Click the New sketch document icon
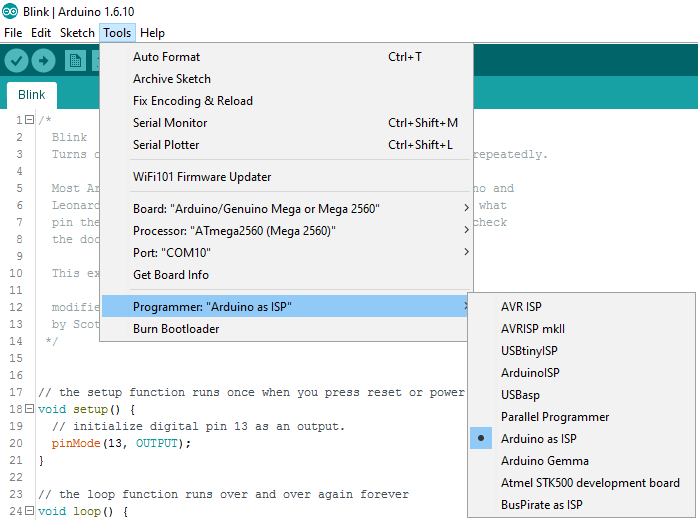Screen dimensions: 698x520 click(x=75, y=61)
